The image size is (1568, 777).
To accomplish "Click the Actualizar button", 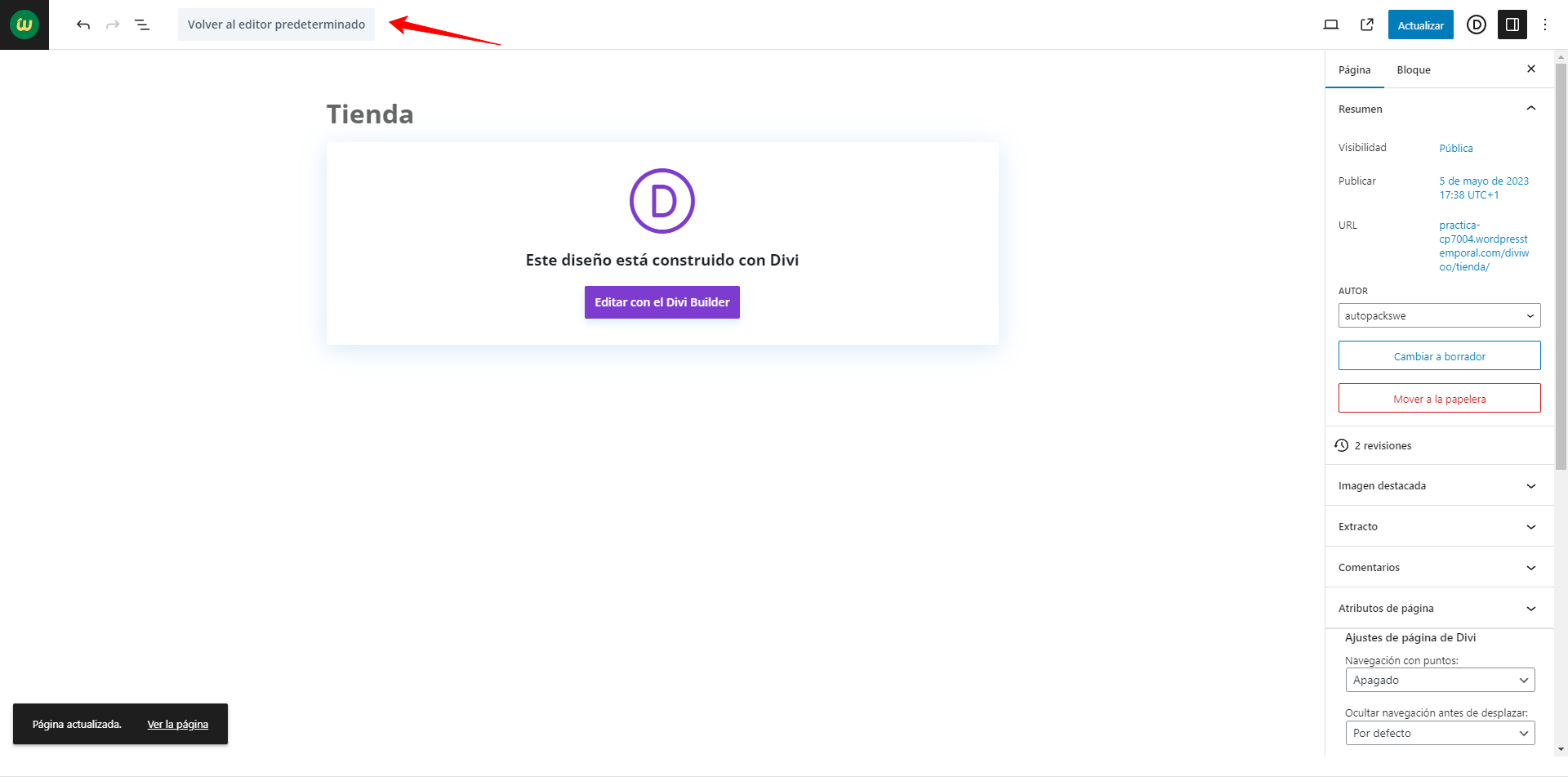I will coord(1421,25).
